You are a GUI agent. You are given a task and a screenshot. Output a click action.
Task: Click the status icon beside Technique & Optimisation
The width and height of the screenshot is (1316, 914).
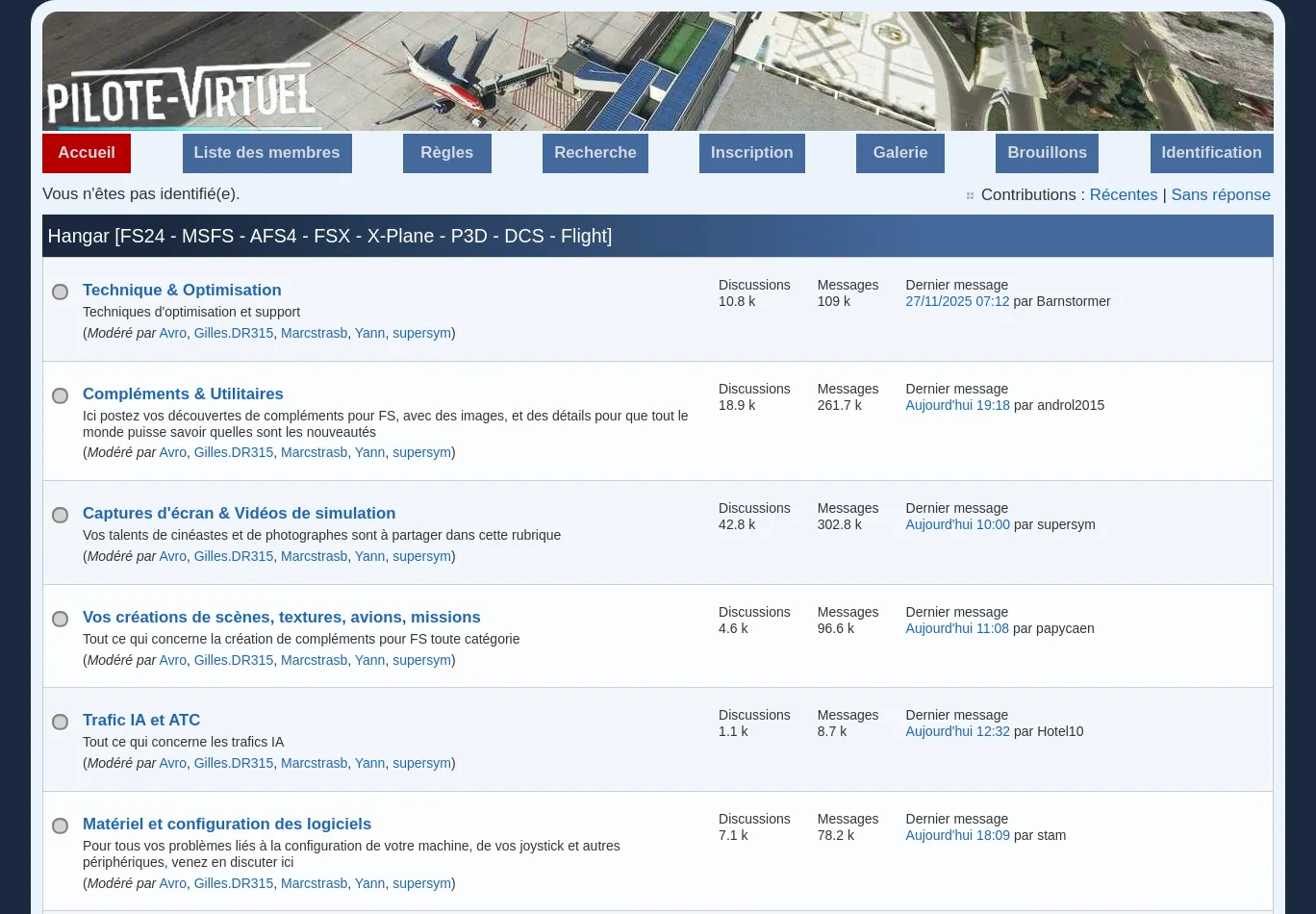click(60, 292)
